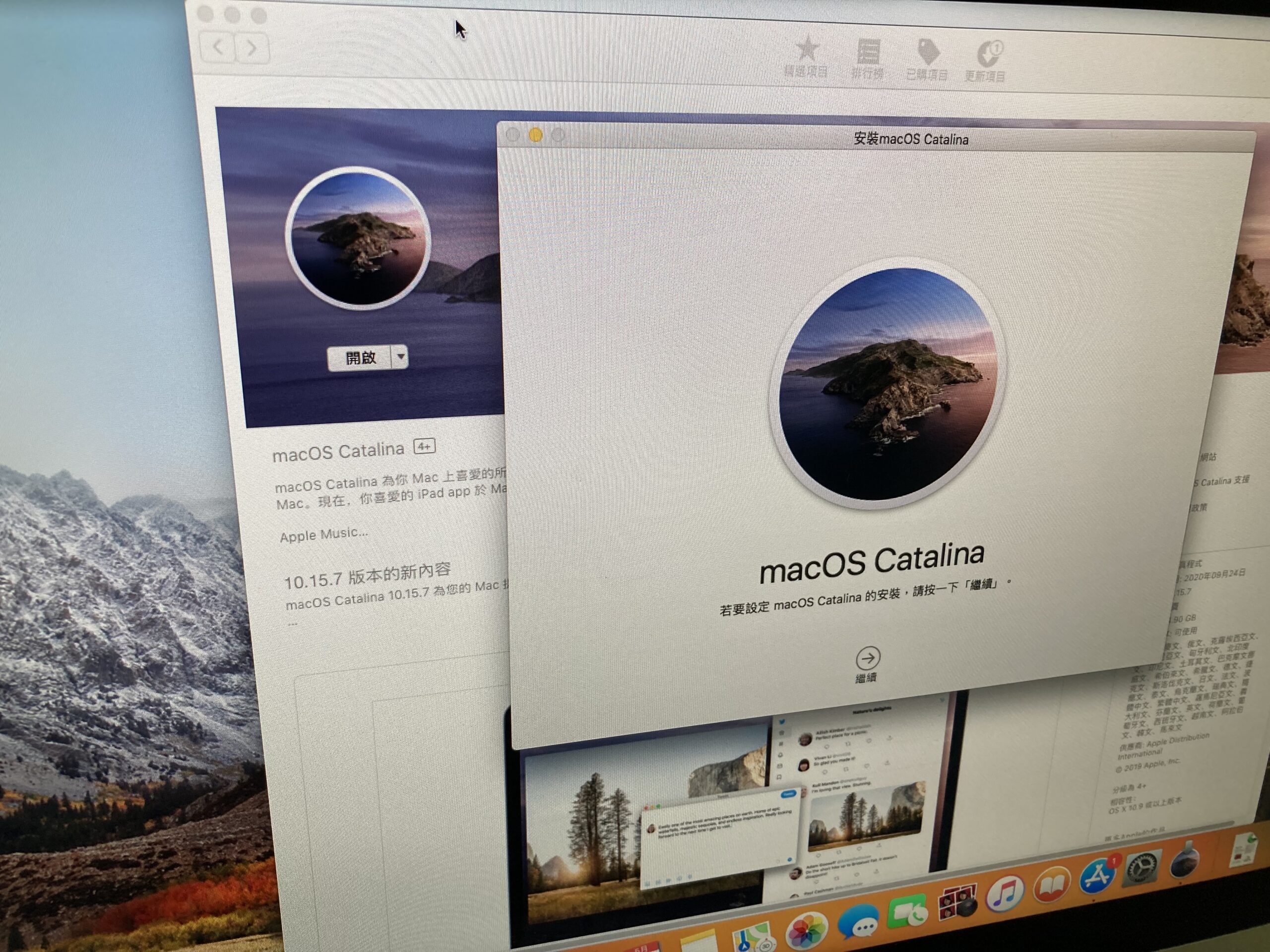Image resolution: width=1270 pixels, height=952 pixels.
Task: Click the Catalina installer icon in the Dock
Action: [x=1185, y=859]
